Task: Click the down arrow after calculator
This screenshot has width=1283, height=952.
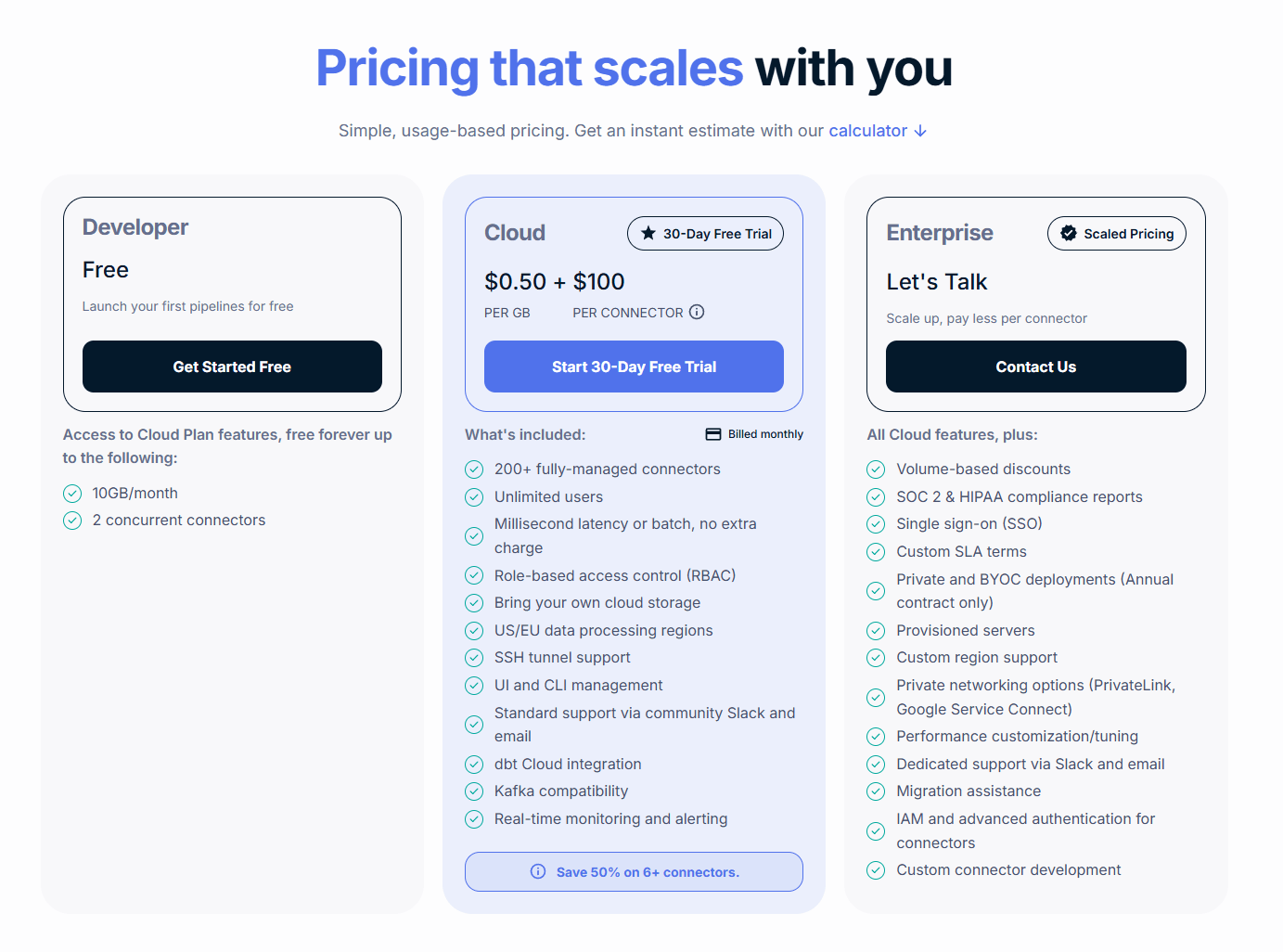Action: [920, 131]
